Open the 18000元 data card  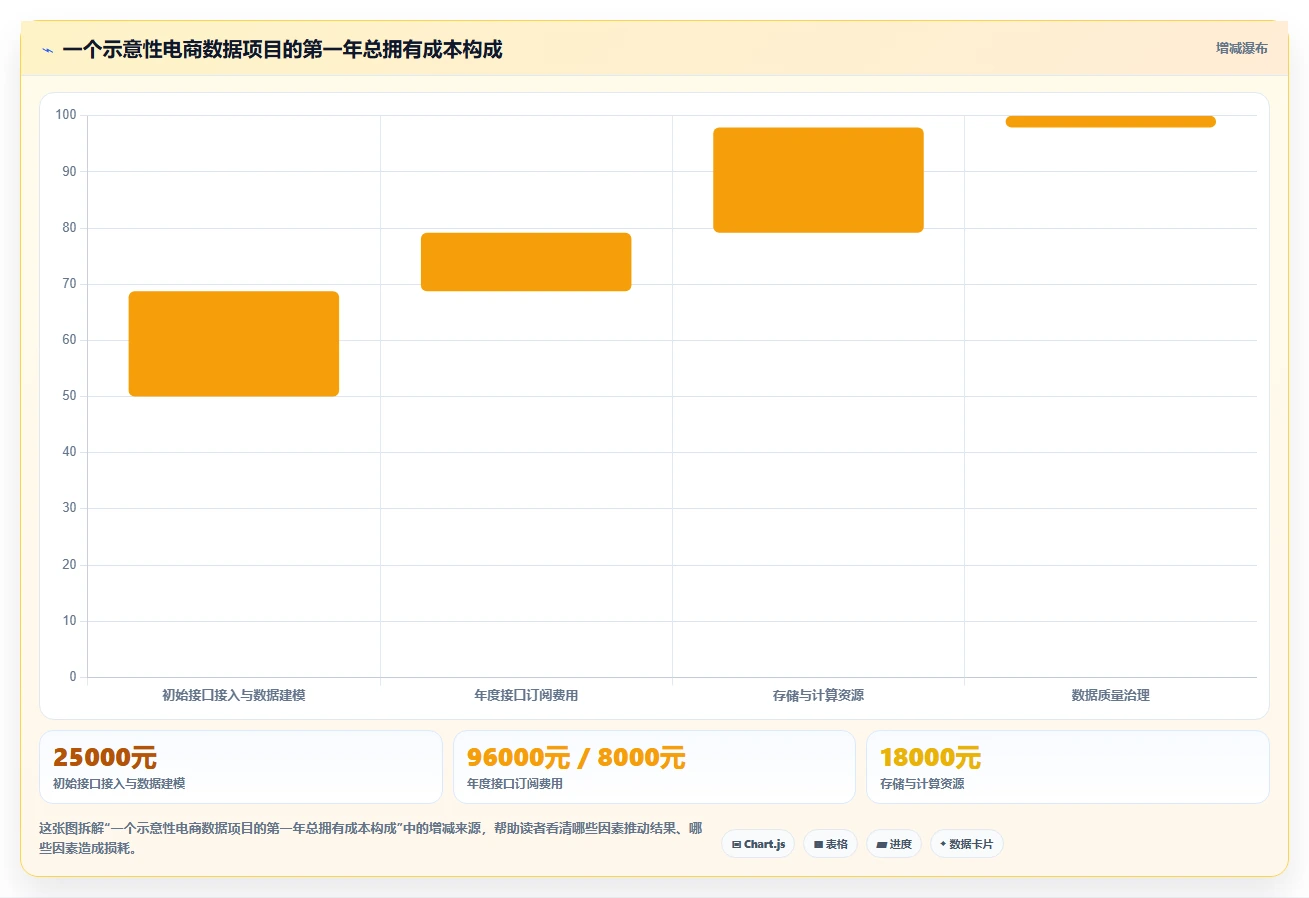click(x=1068, y=767)
